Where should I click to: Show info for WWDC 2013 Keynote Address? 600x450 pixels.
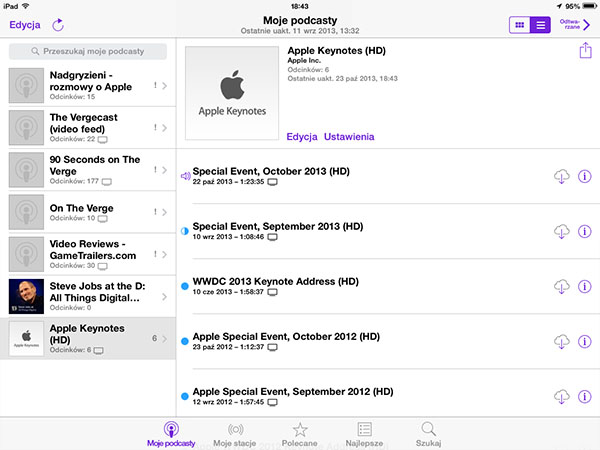click(585, 286)
